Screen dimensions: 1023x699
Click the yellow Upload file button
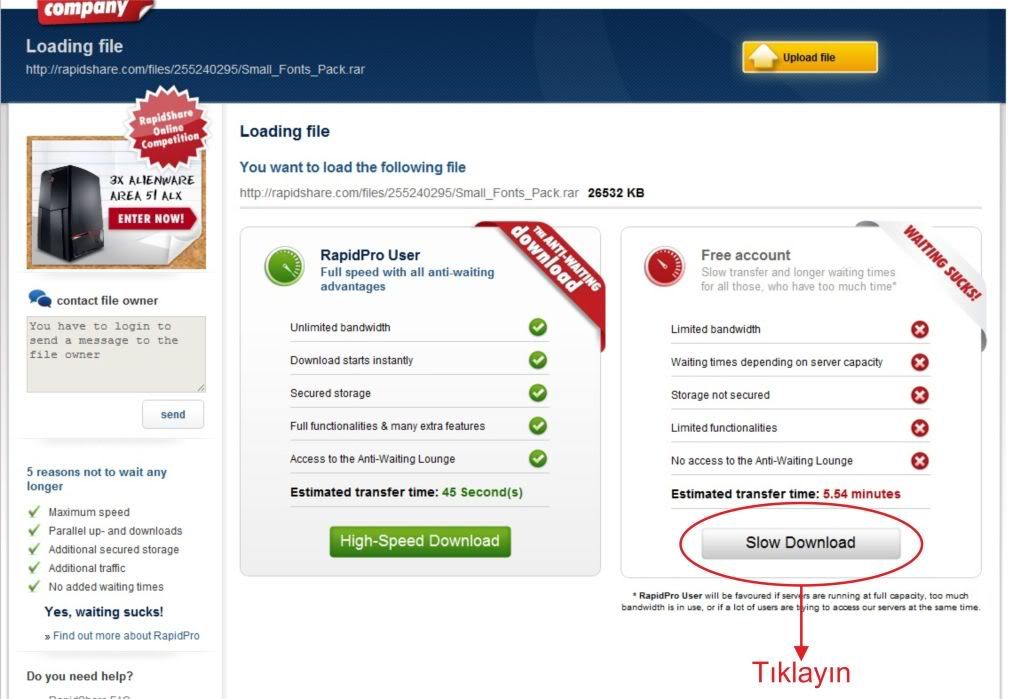click(810, 57)
